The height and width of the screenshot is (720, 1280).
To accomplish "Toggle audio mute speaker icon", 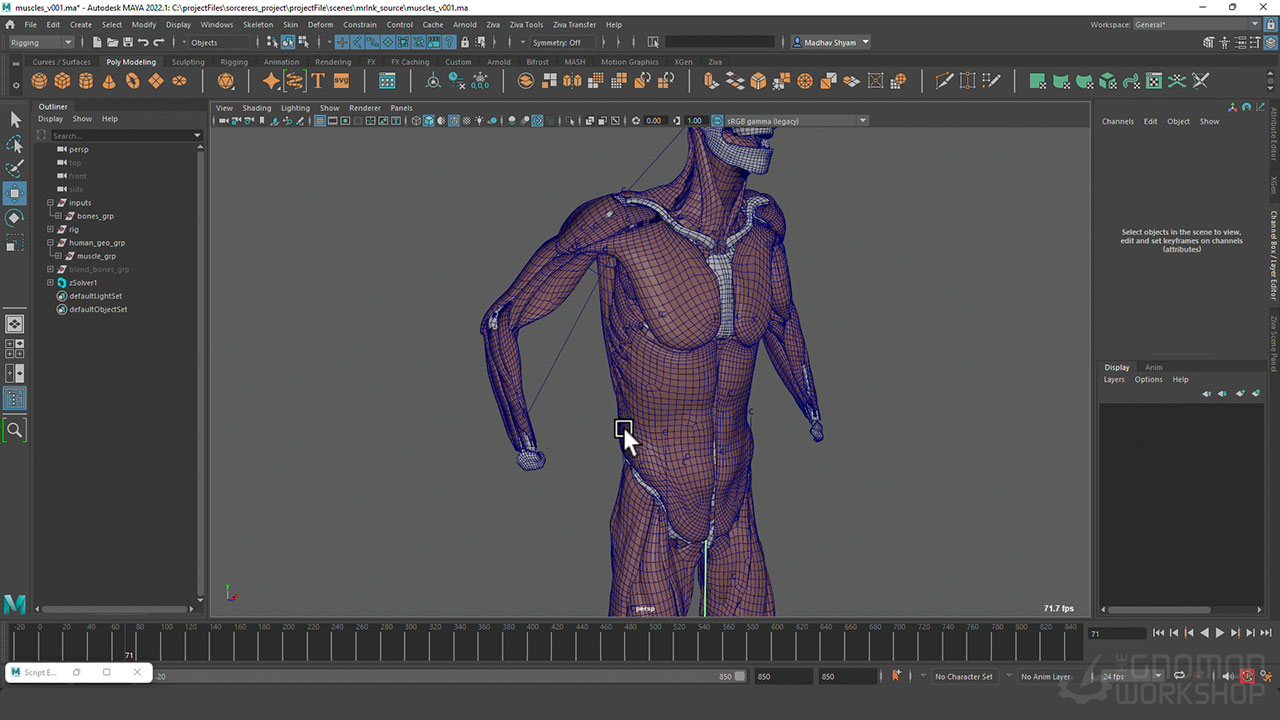I will pyautogui.click(x=1229, y=676).
